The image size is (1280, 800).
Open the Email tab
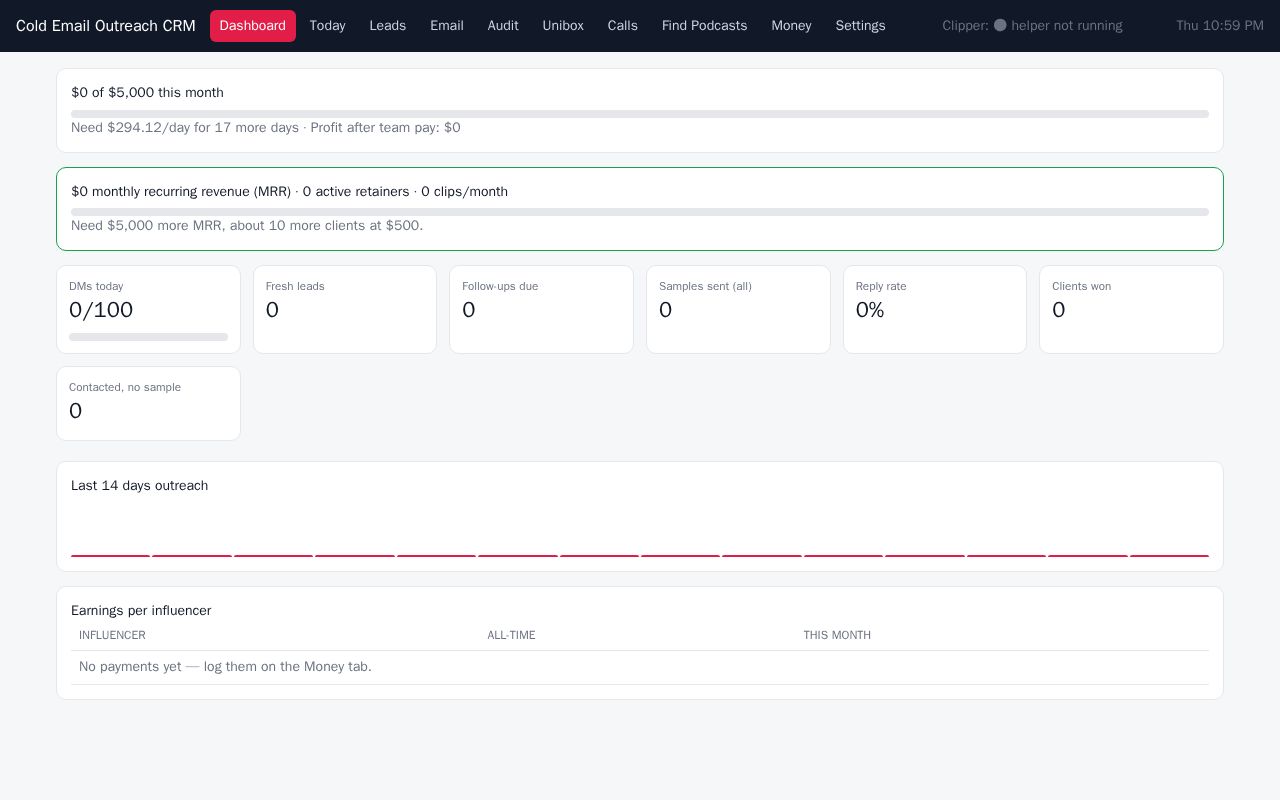point(447,26)
